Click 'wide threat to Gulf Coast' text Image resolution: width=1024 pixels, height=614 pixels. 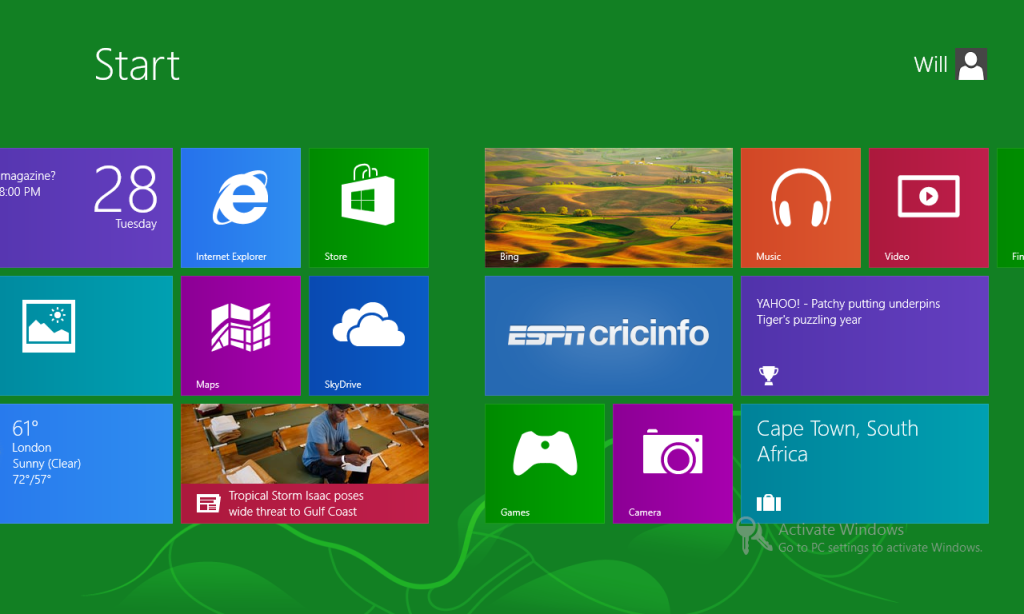click(293, 511)
